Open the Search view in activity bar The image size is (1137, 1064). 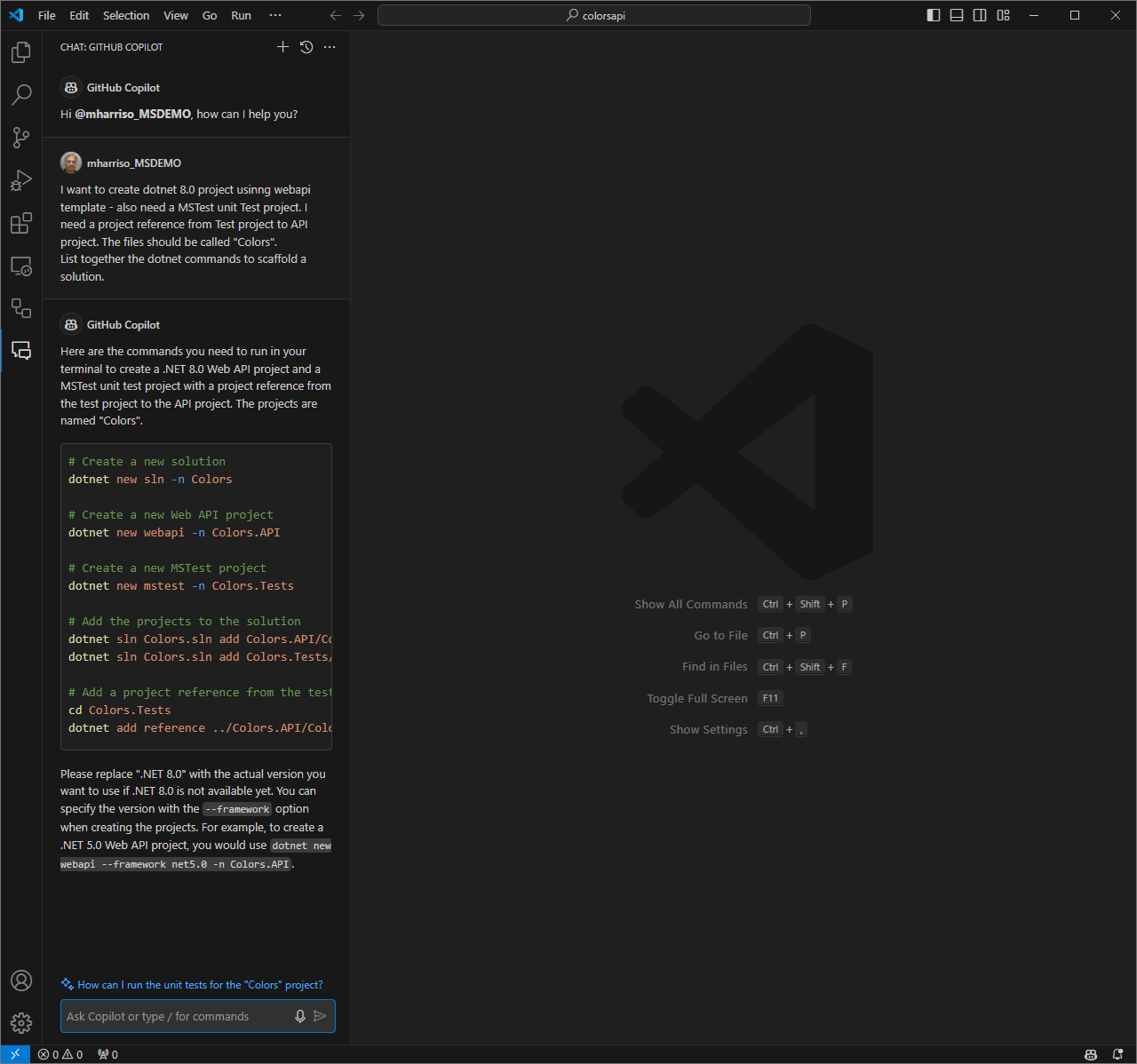tap(21, 95)
